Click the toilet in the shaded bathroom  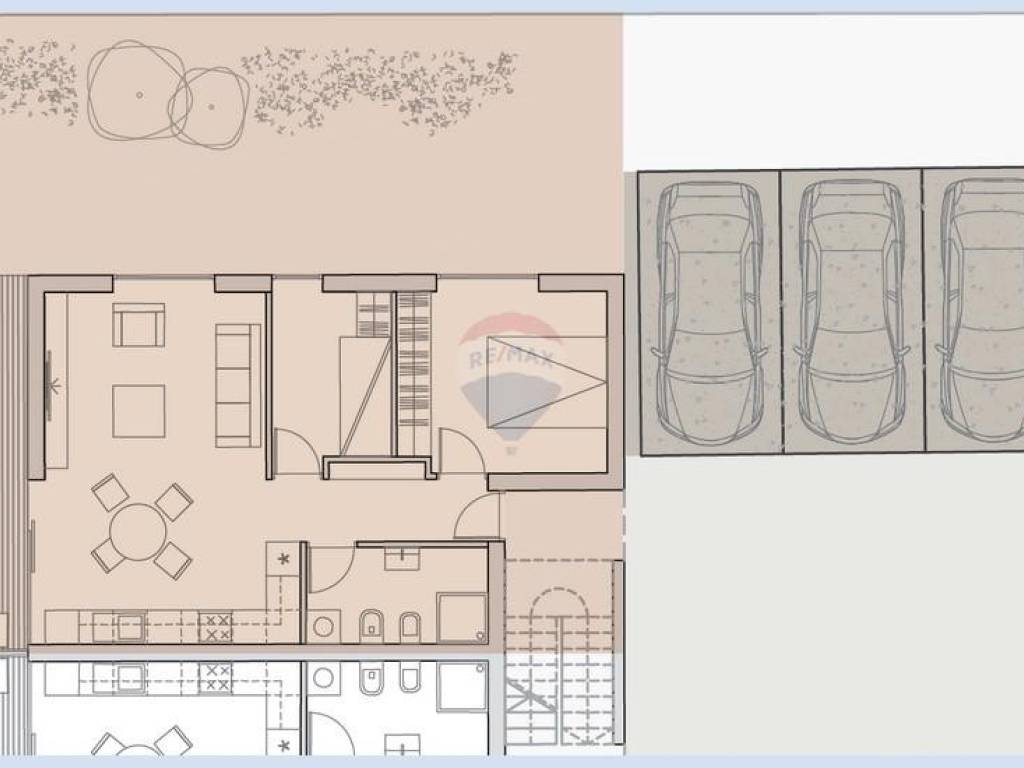click(x=371, y=625)
